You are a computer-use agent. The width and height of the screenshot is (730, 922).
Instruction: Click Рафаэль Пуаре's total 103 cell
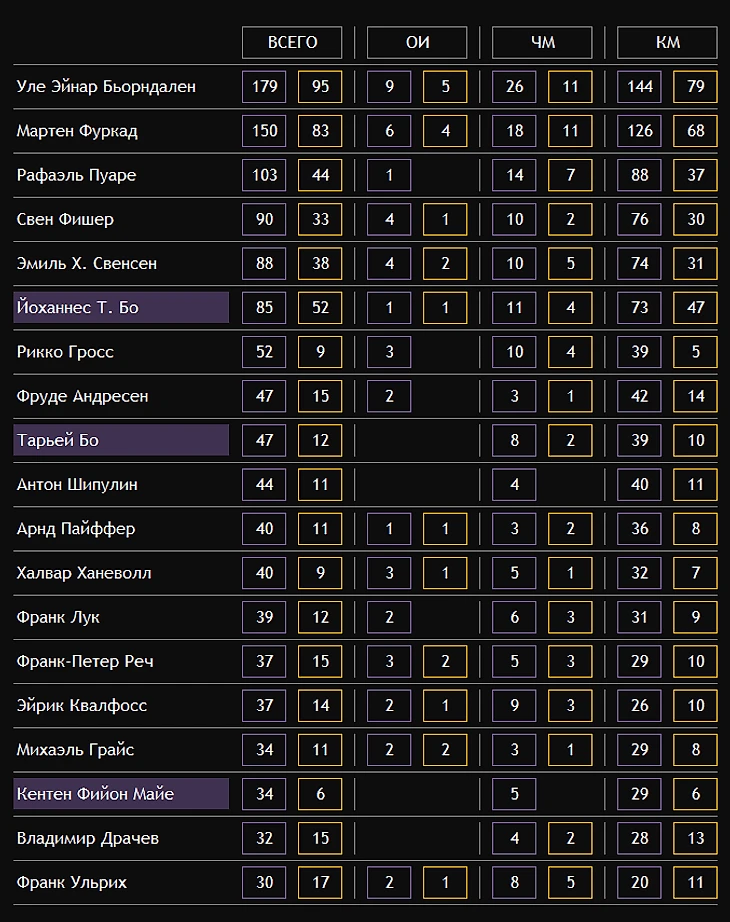pyautogui.click(x=264, y=175)
